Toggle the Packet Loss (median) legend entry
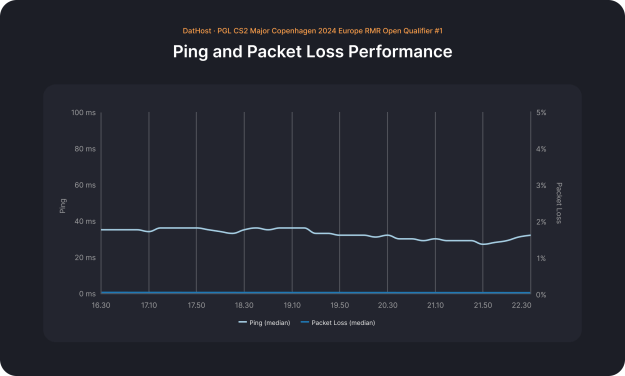The image size is (625, 376). 338,323
